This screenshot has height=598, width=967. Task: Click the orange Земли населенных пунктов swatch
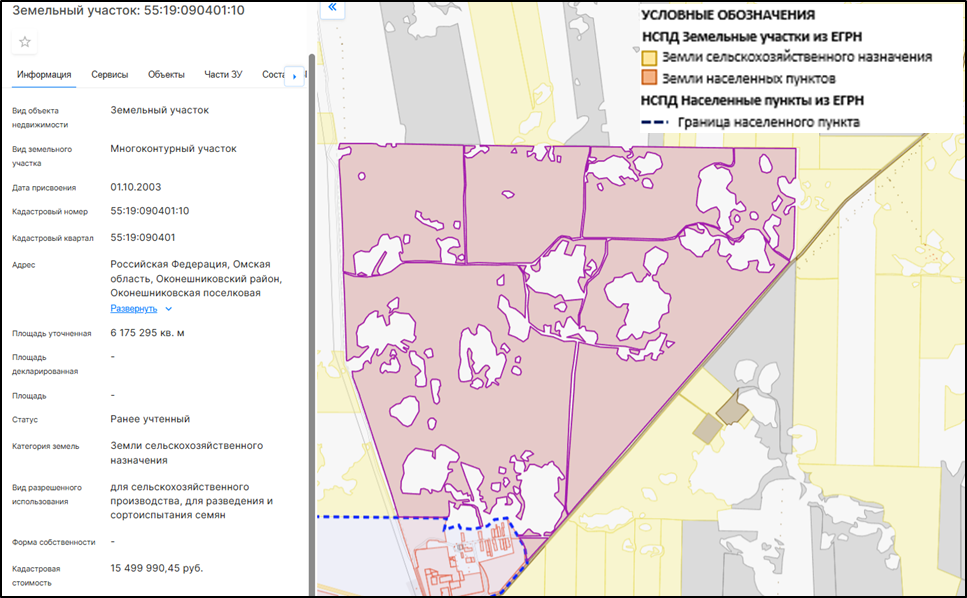pyautogui.click(x=649, y=78)
